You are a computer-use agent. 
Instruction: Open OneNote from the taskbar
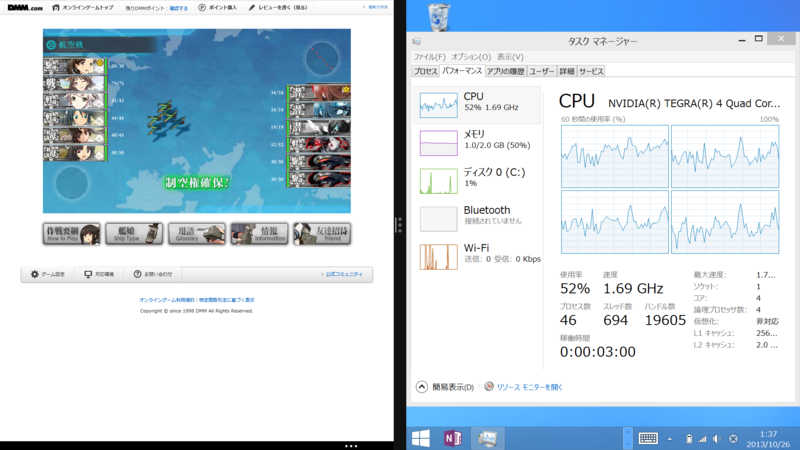coord(453,438)
